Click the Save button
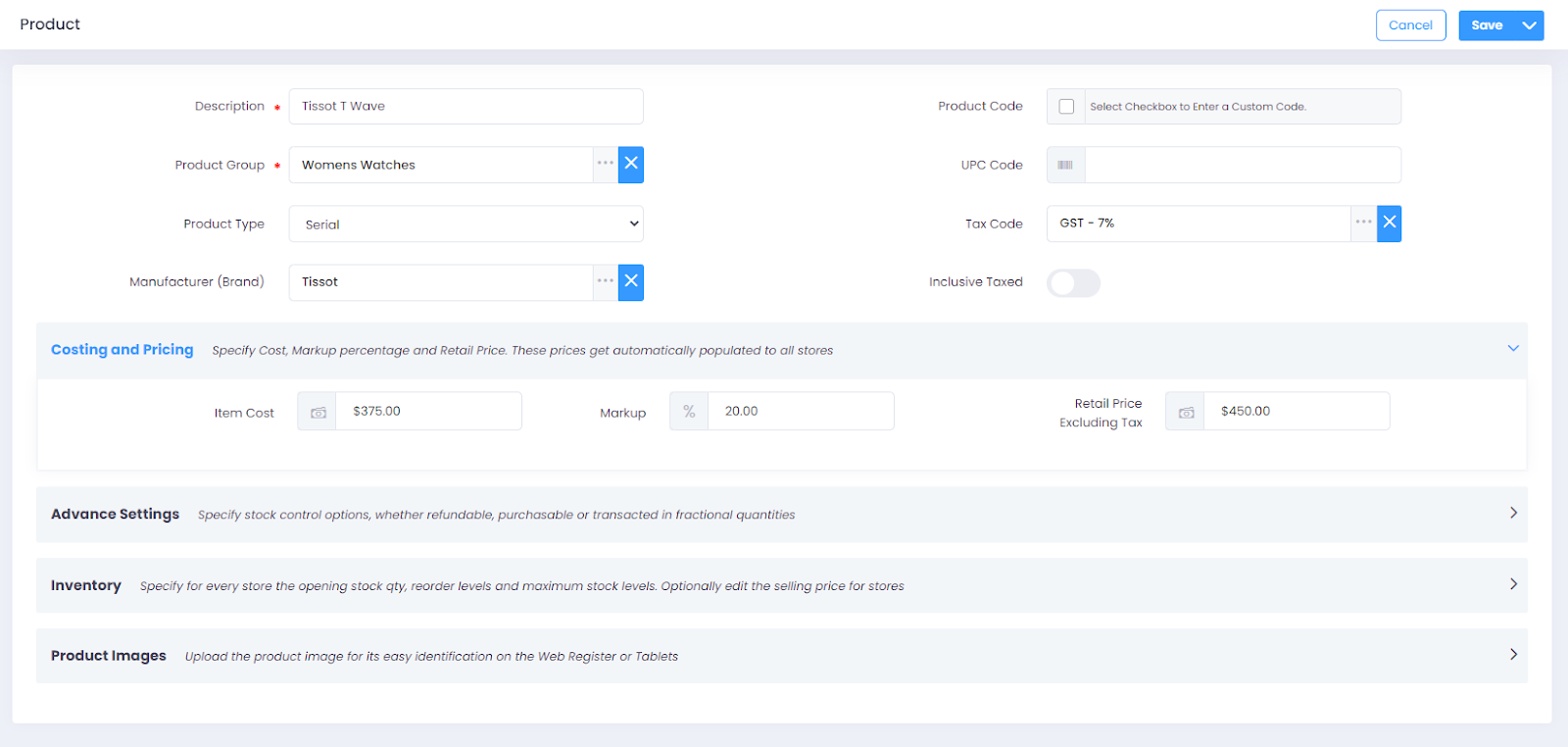 (1486, 25)
